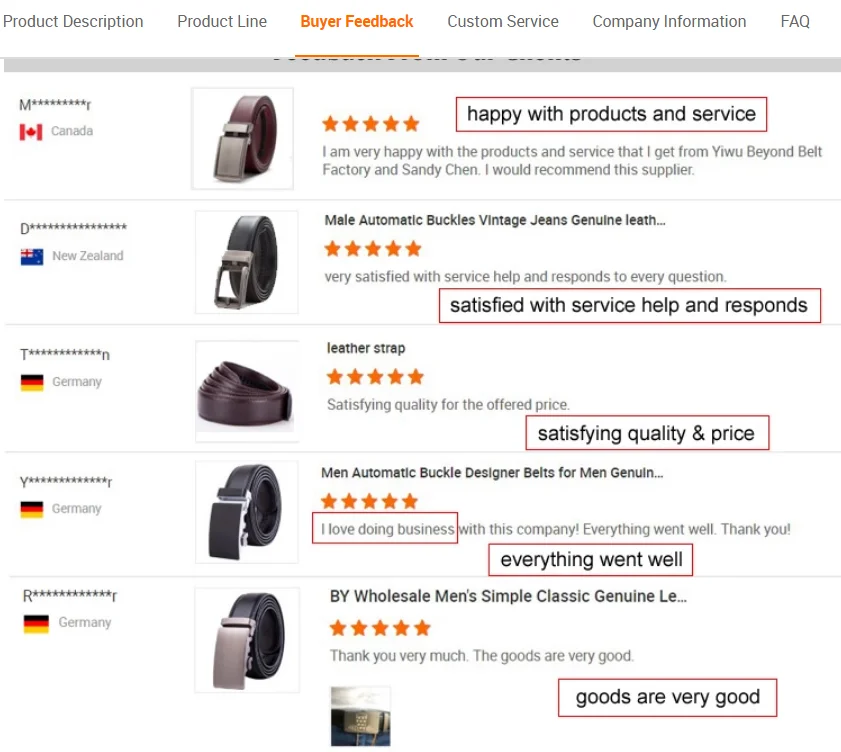Click the Canada flag icon
Screen dimensions: 841x752
pos(31,132)
